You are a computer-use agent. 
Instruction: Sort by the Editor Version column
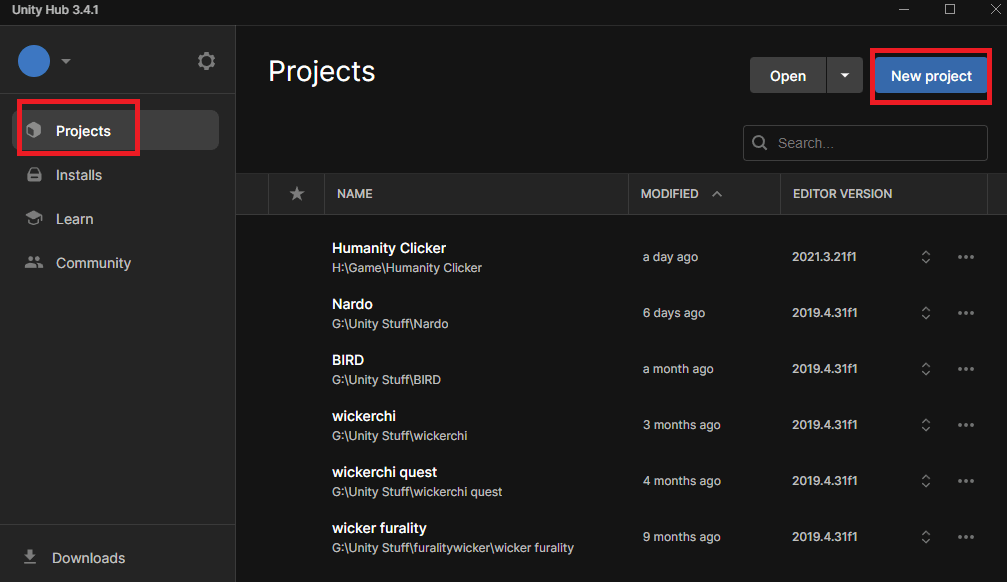click(841, 193)
